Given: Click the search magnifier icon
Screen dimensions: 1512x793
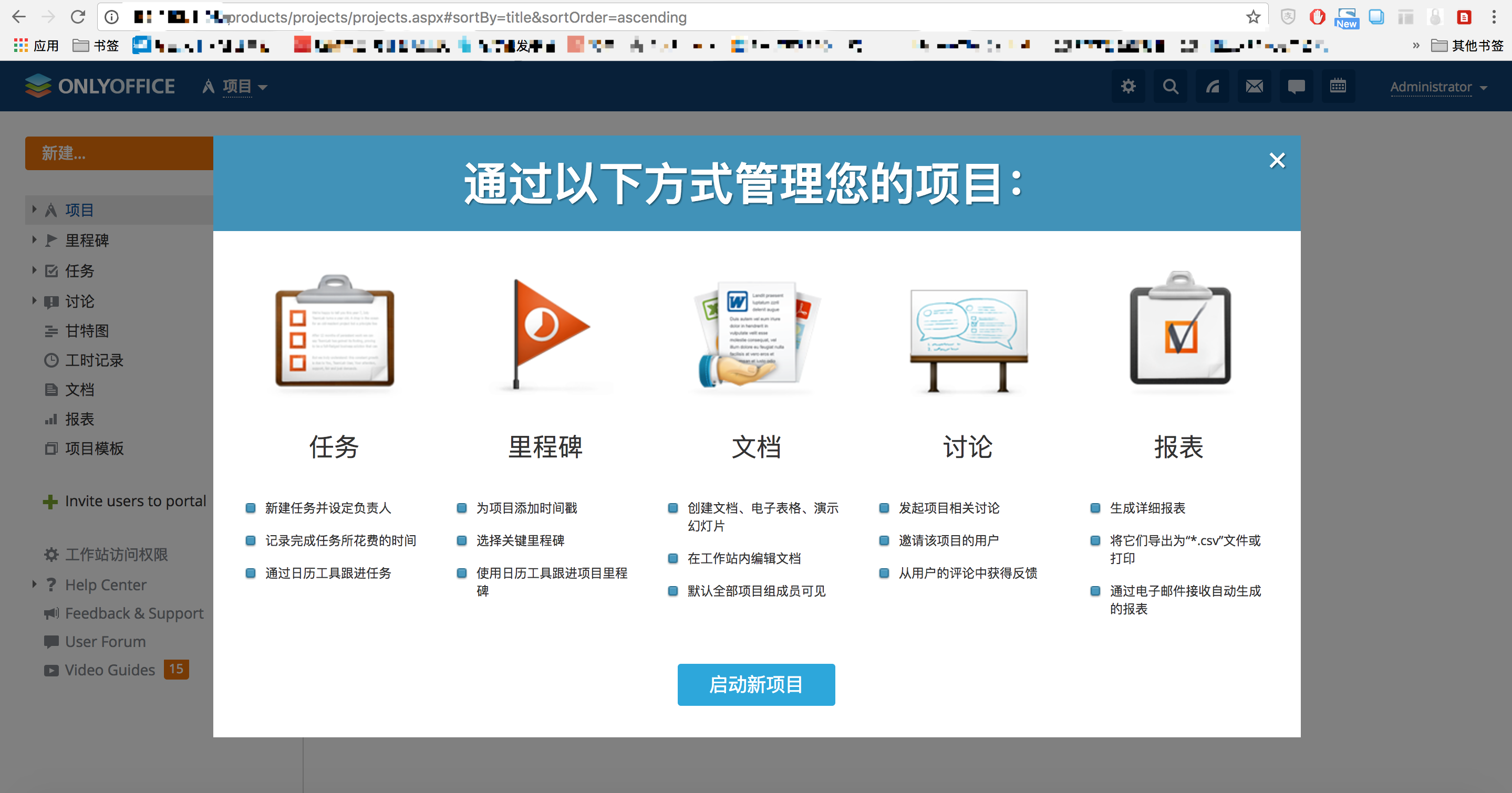Looking at the screenshot, I should pyautogui.click(x=1170, y=87).
